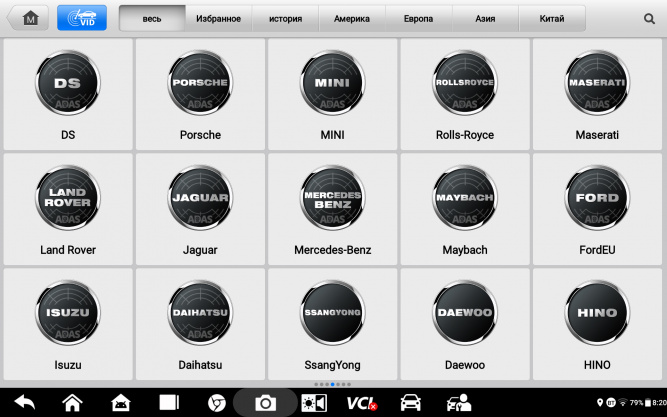Go back with the back arrow
This screenshot has width=667, height=417.
point(25,402)
